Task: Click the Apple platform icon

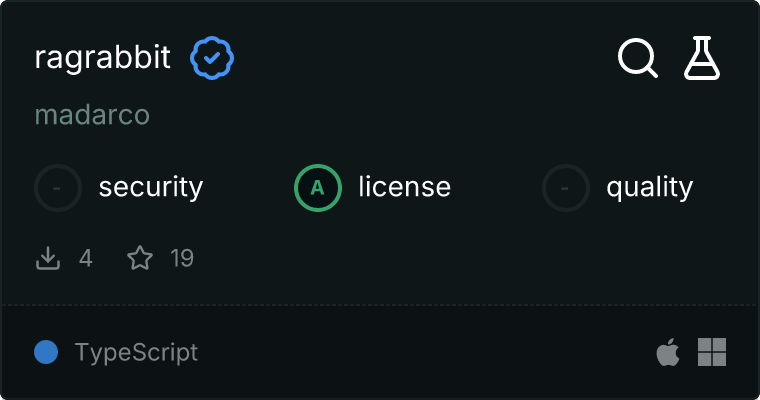Action: tap(667, 352)
